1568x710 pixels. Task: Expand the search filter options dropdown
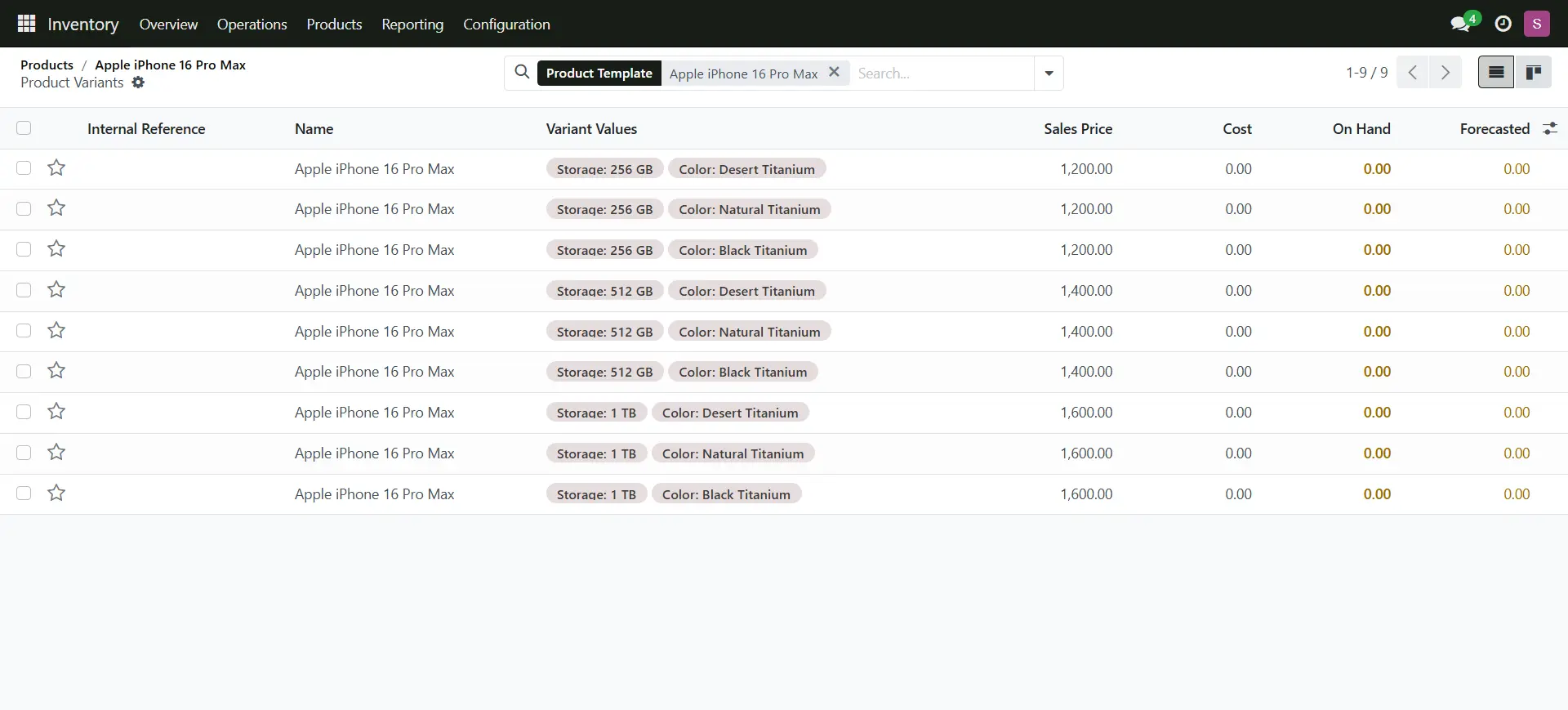[x=1049, y=74]
